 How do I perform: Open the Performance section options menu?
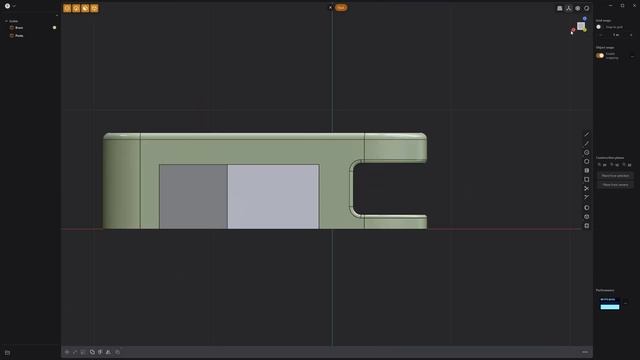tap(625, 303)
